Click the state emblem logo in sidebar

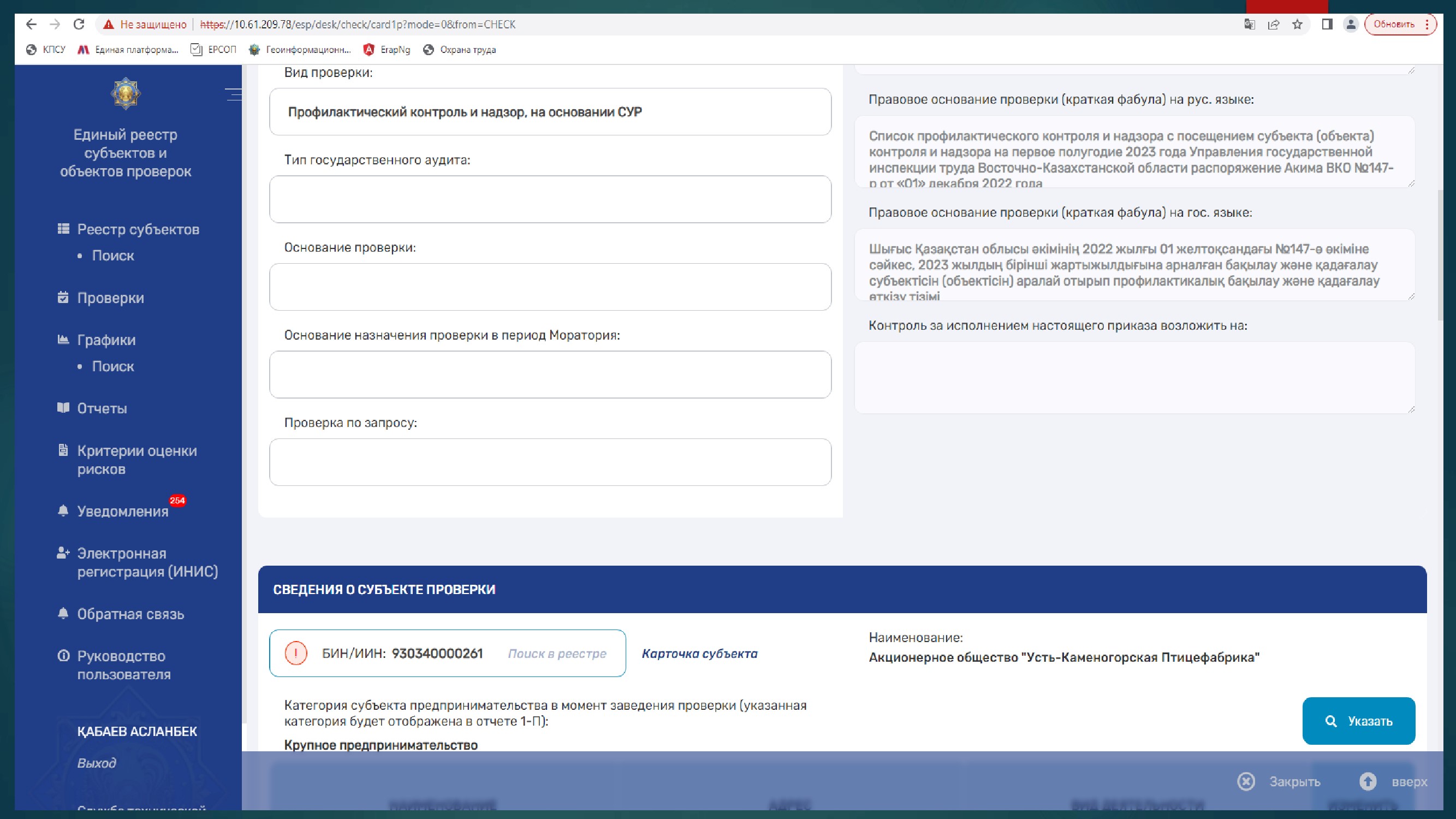[x=126, y=93]
